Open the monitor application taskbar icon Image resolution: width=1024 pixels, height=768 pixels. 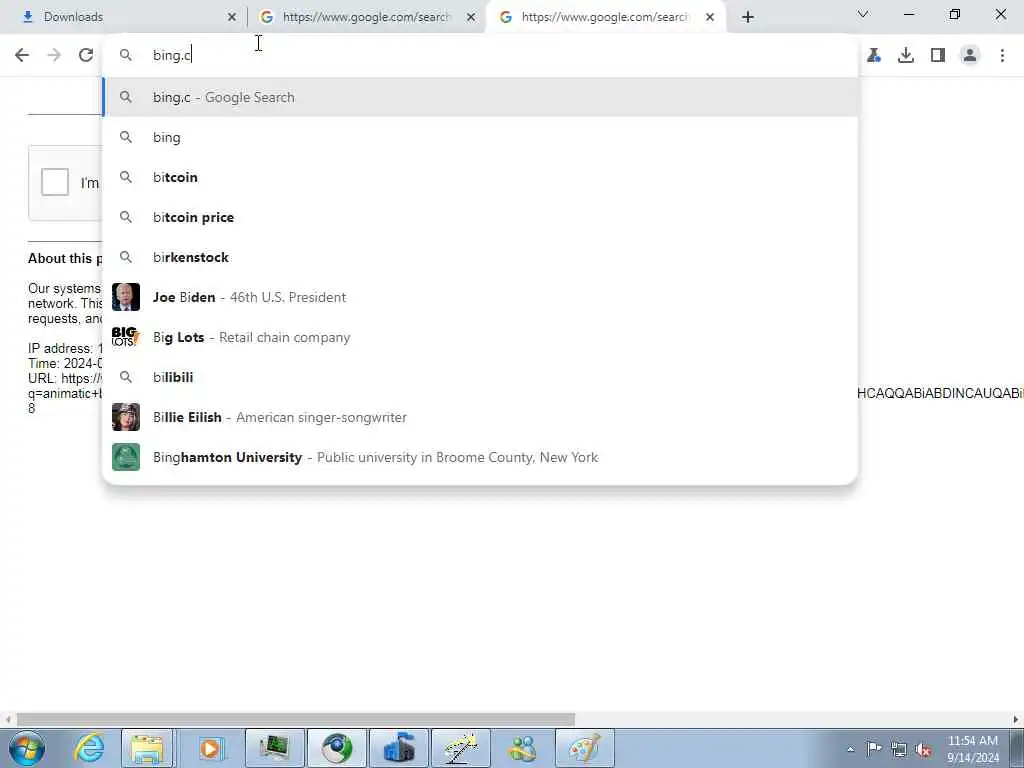click(x=274, y=748)
